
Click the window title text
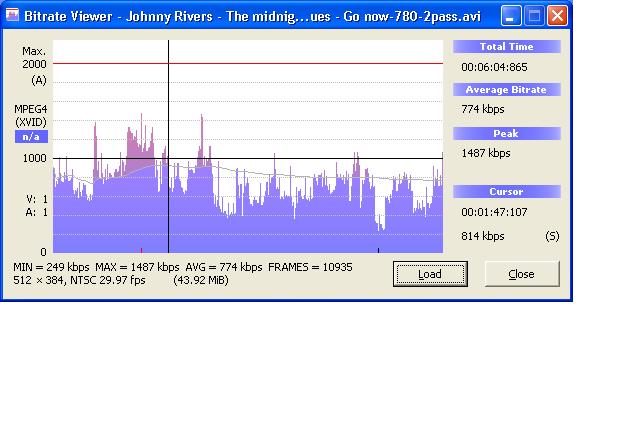click(252, 16)
